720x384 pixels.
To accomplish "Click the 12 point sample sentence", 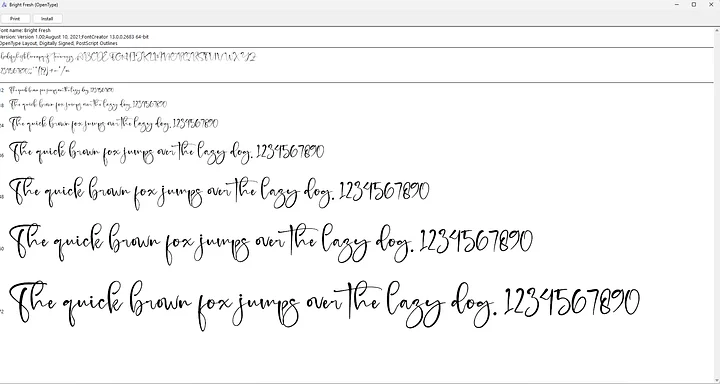I will point(62,90).
